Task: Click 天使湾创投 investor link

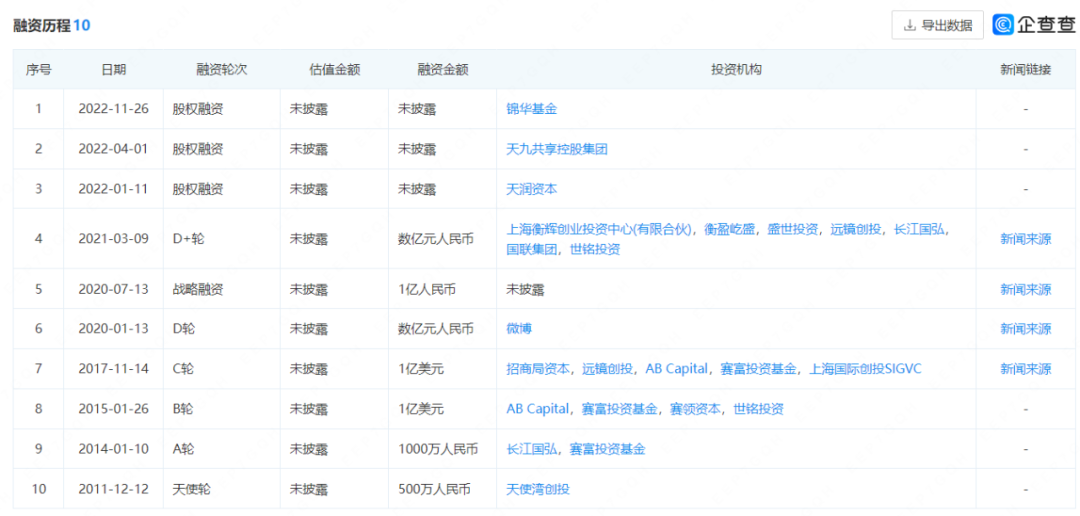Action: click(x=538, y=489)
